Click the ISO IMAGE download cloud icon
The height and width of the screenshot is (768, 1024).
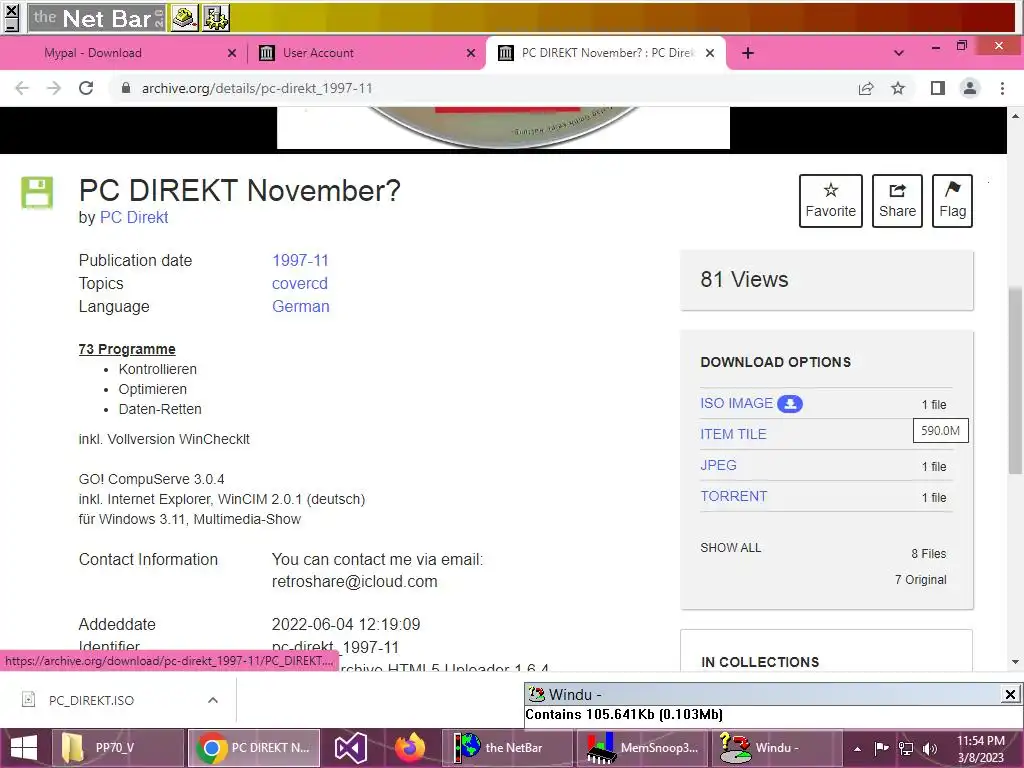coord(790,404)
